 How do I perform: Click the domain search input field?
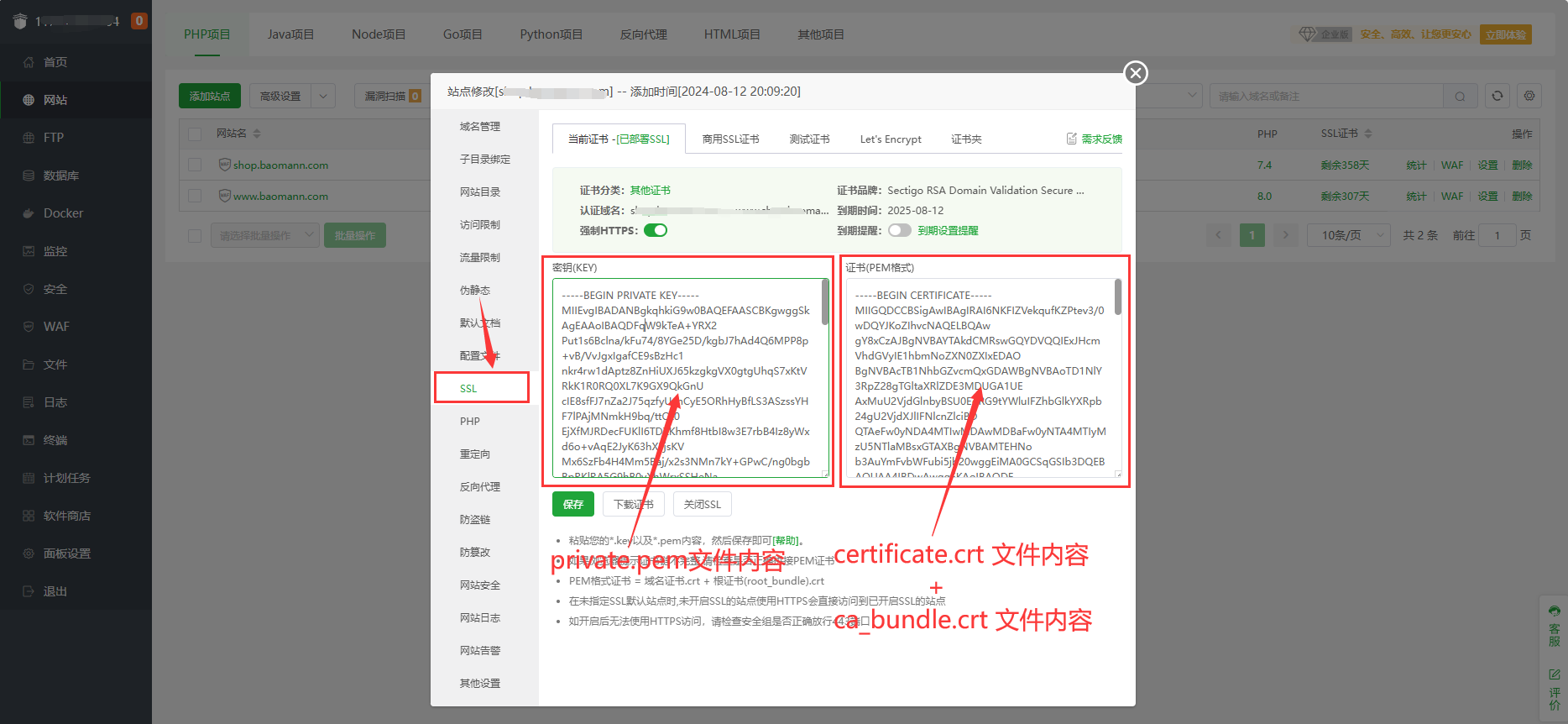coord(1326,96)
